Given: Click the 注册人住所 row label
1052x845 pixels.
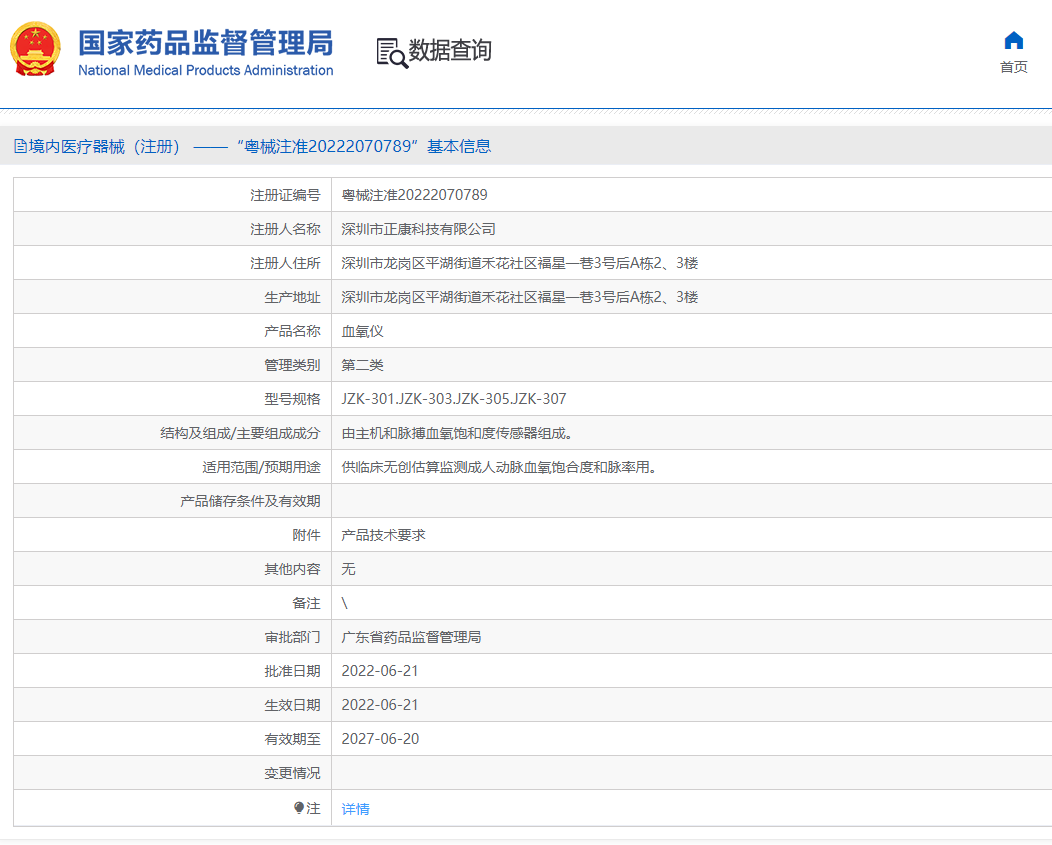Looking at the screenshot, I should [285, 263].
